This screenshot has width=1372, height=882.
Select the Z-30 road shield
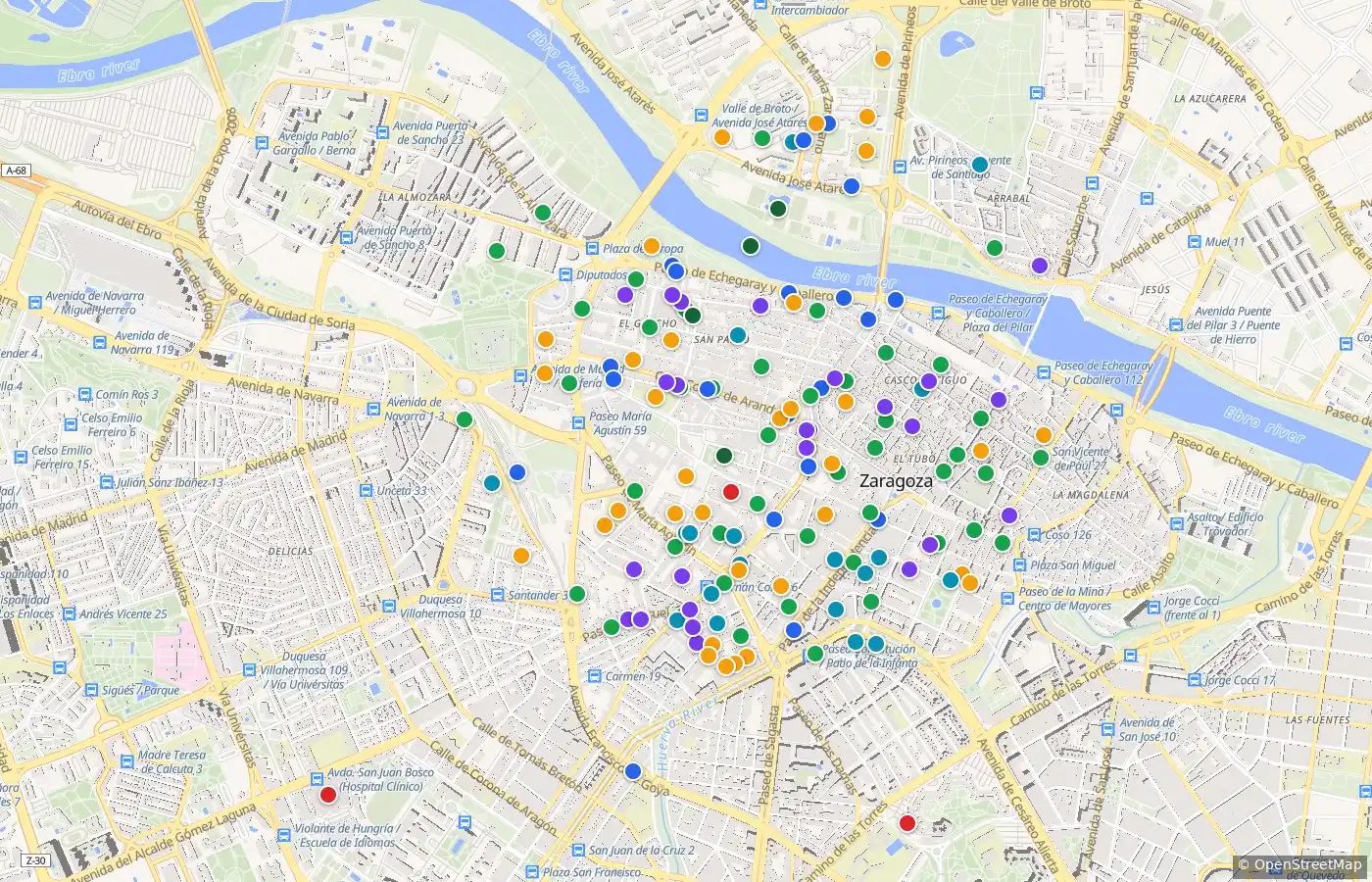point(35,860)
